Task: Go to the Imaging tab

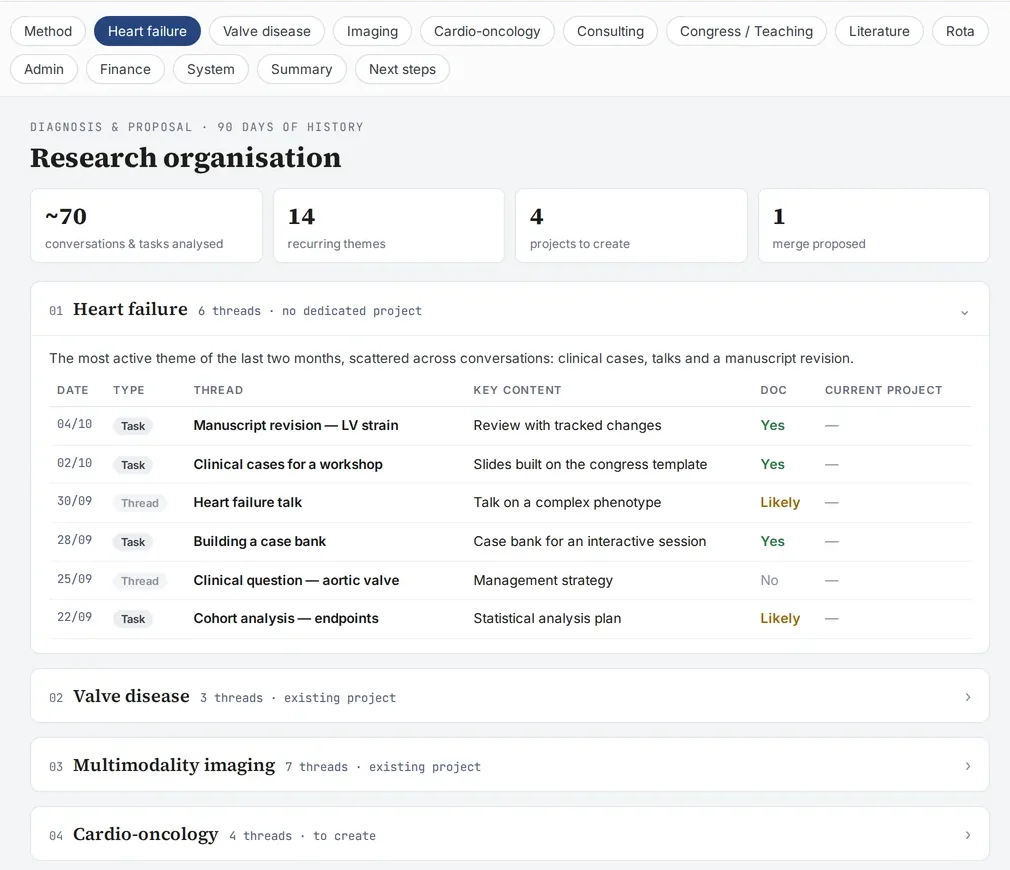Action: tap(372, 31)
